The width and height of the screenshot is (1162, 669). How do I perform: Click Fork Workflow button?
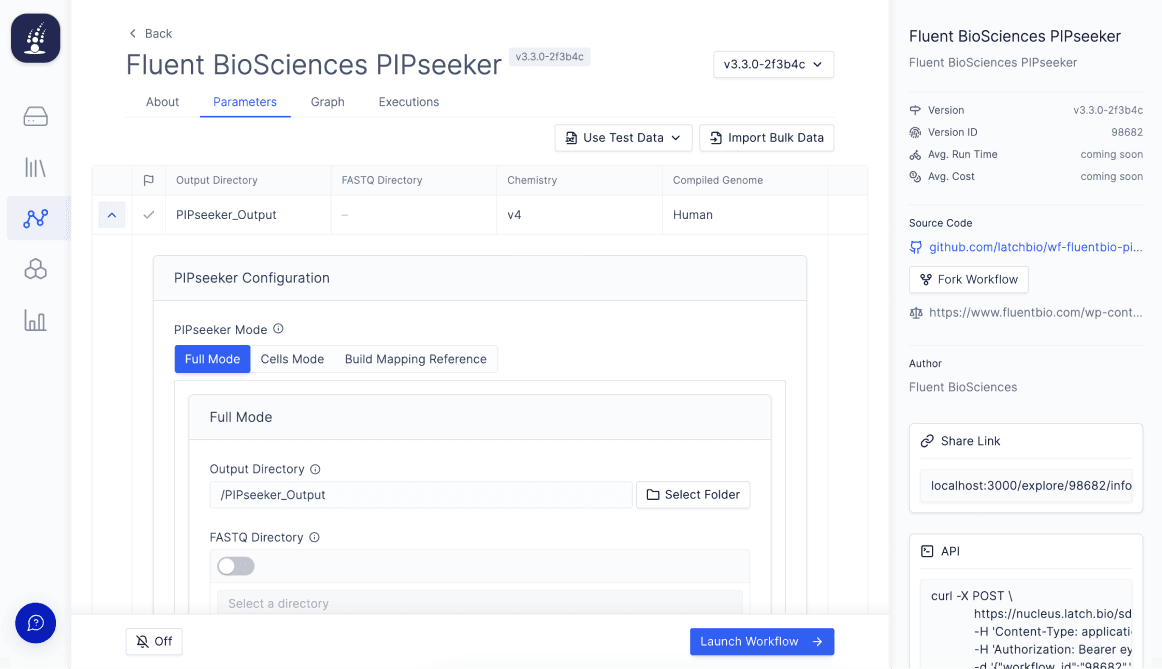click(969, 279)
